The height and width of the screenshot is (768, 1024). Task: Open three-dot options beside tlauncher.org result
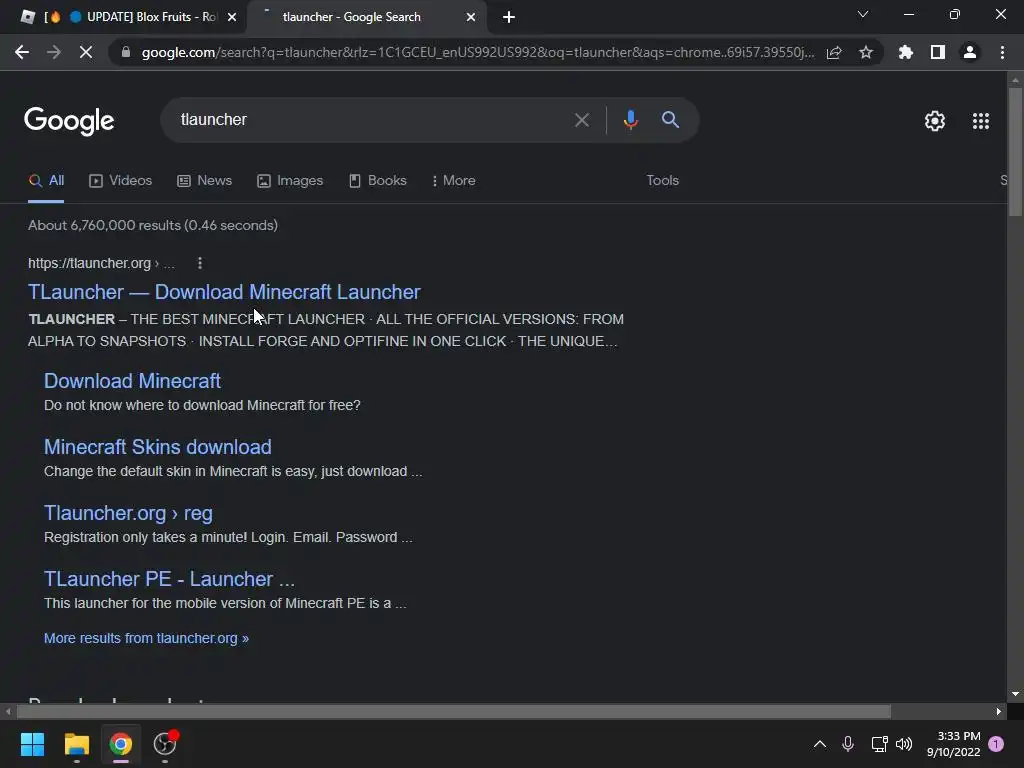pyautogui.click(x=200, y=263)
